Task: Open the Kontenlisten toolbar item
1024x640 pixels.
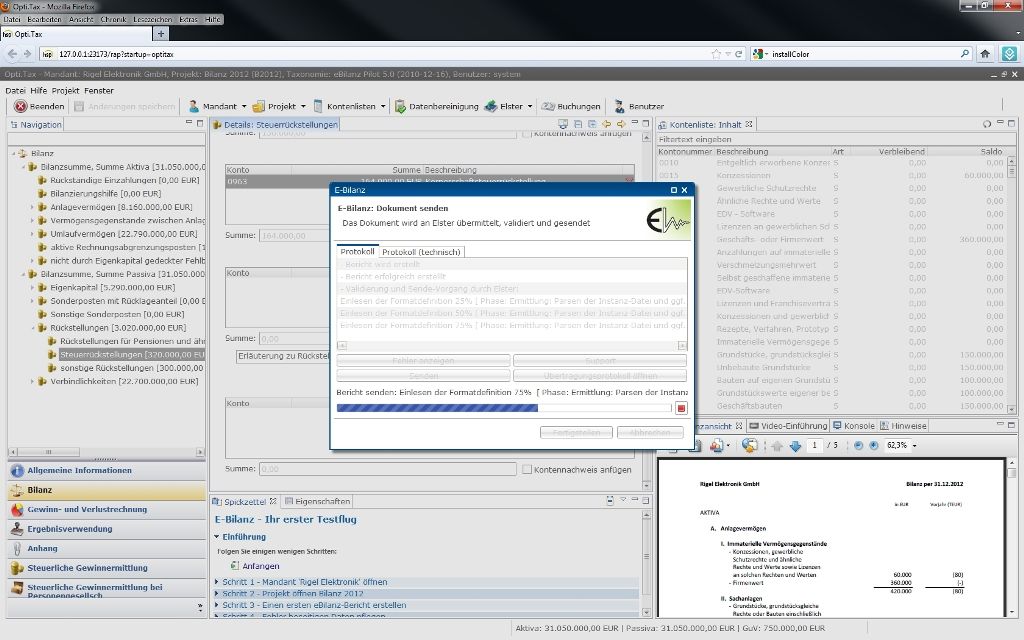Action: pos(344,106)
